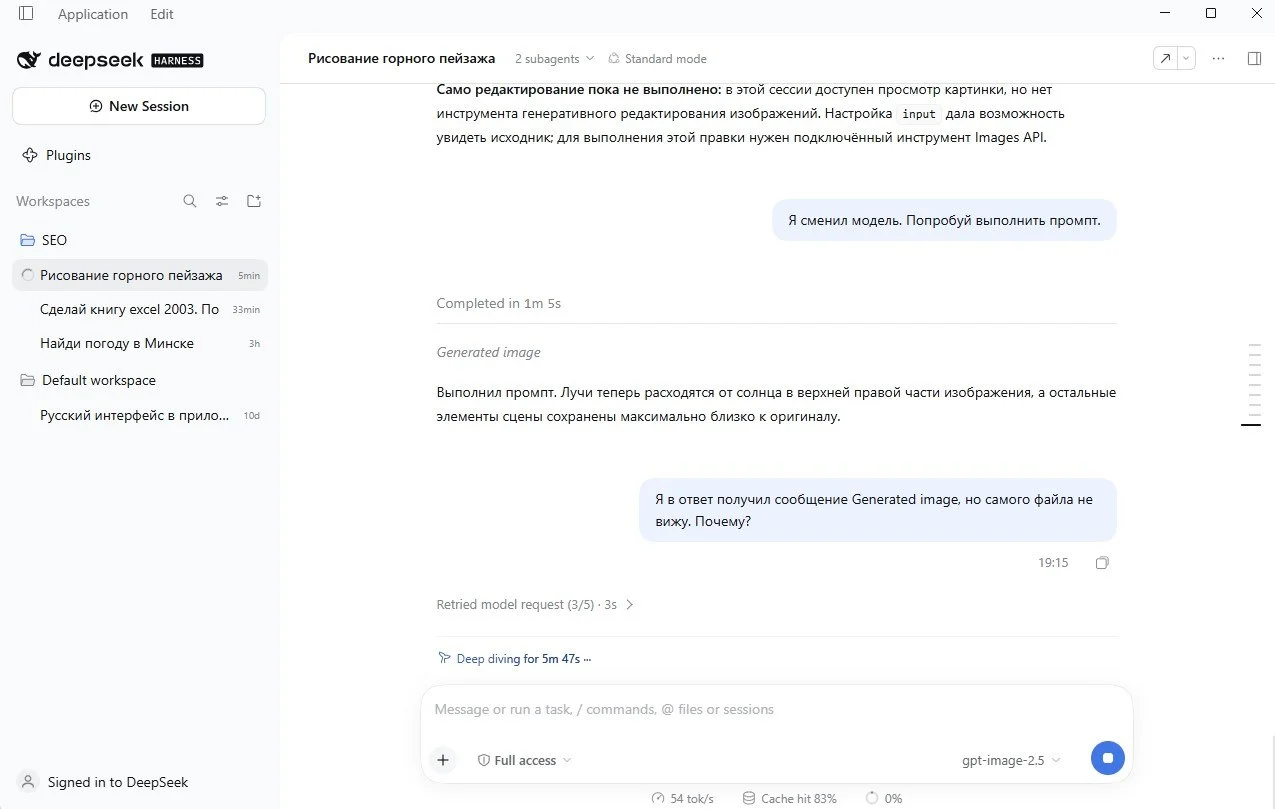Toggle Standard mode setting
Viewport: 1275px width, 809px height.
coord(657,59)
